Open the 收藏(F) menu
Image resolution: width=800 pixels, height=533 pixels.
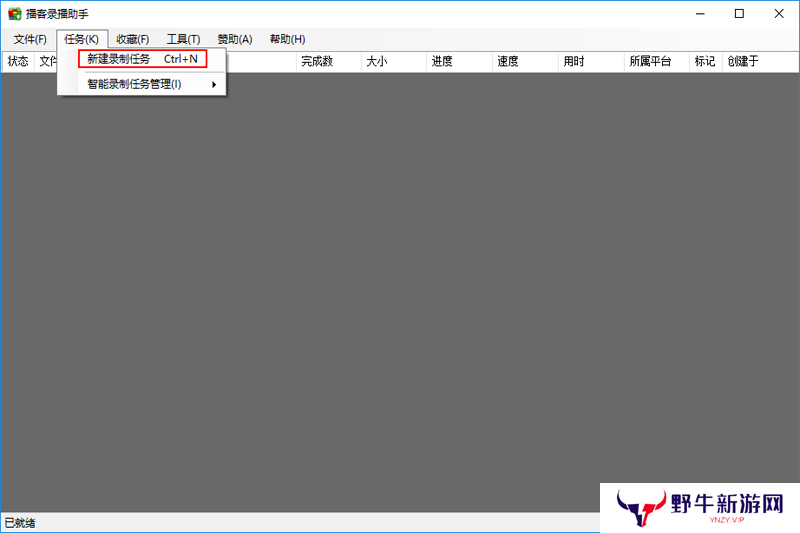(133, 39)
